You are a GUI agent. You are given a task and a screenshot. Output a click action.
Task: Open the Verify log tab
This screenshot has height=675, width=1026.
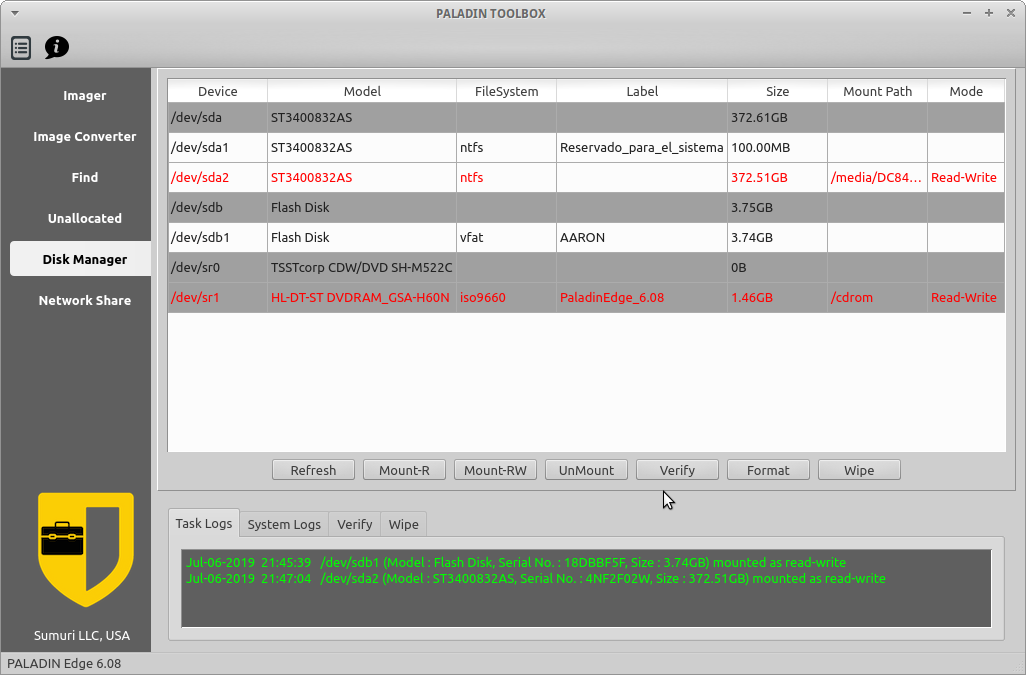(355, 524)
